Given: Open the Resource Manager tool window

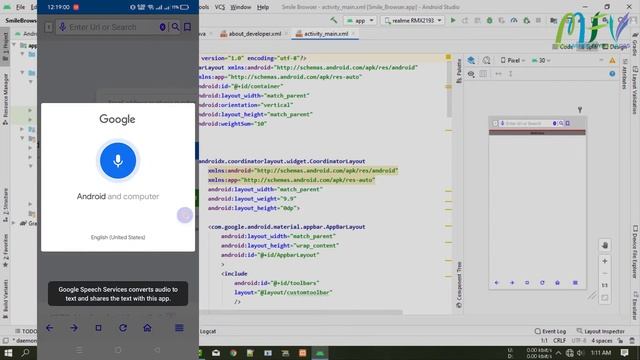Looking at the screenshot, I should coord(5,99).
